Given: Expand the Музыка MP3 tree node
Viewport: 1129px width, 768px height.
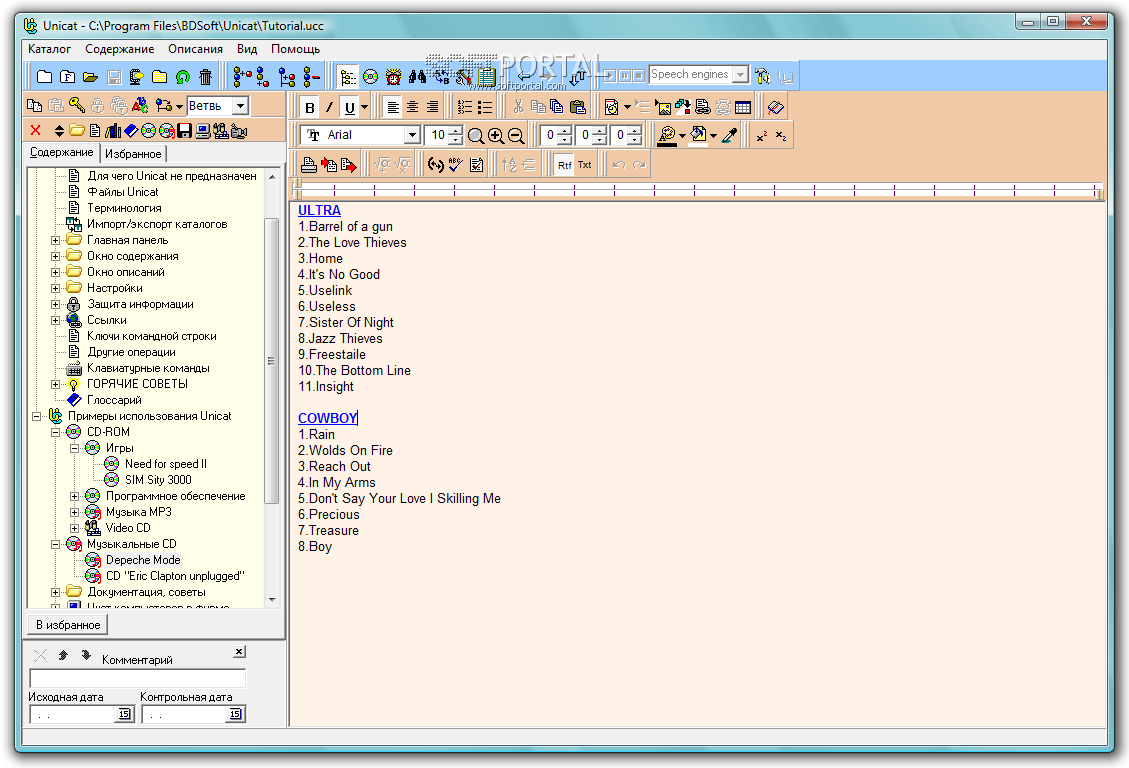Looking at the screenshot, I should [74, 512].
